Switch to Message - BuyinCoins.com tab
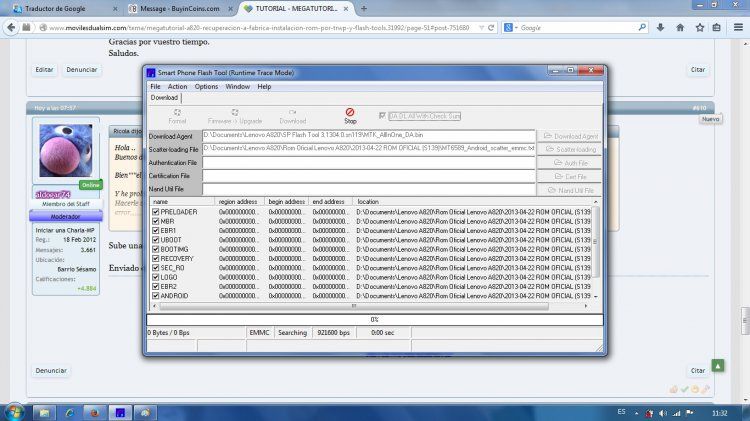This screenshot has height=421, width=750. [x=180, y=9]
